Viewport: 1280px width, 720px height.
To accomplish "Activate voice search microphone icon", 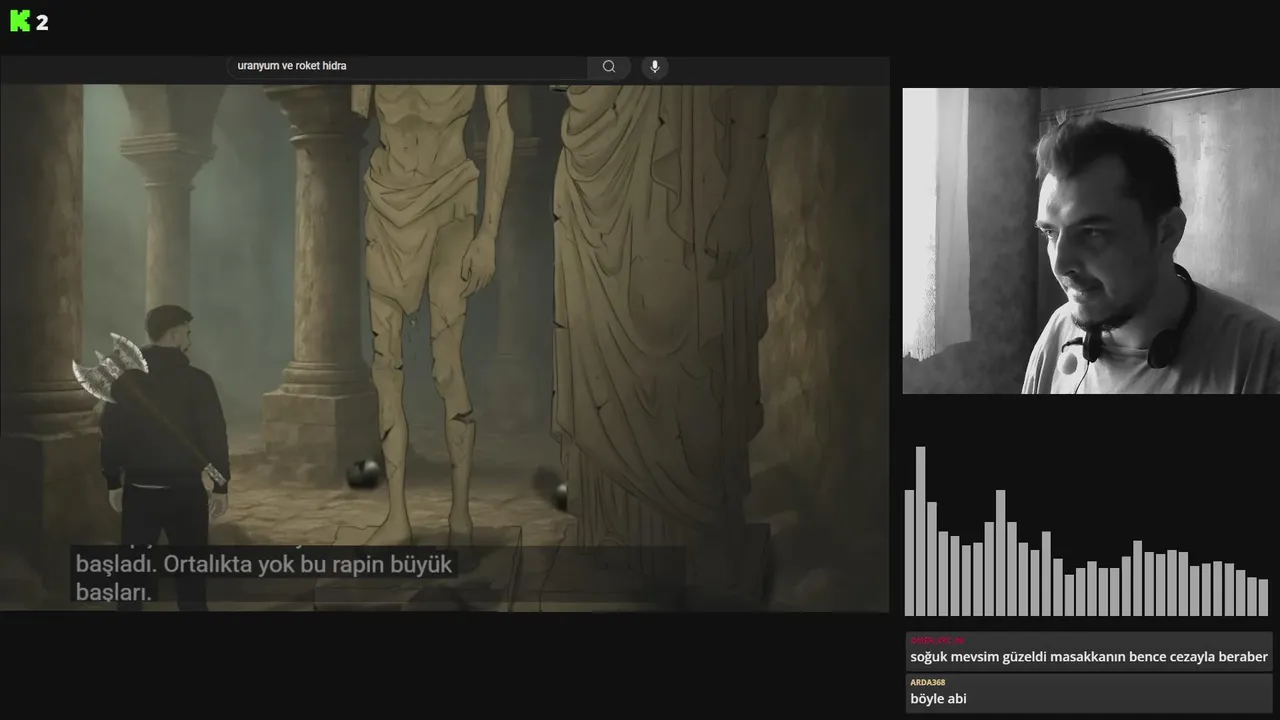I will (655, 66).
